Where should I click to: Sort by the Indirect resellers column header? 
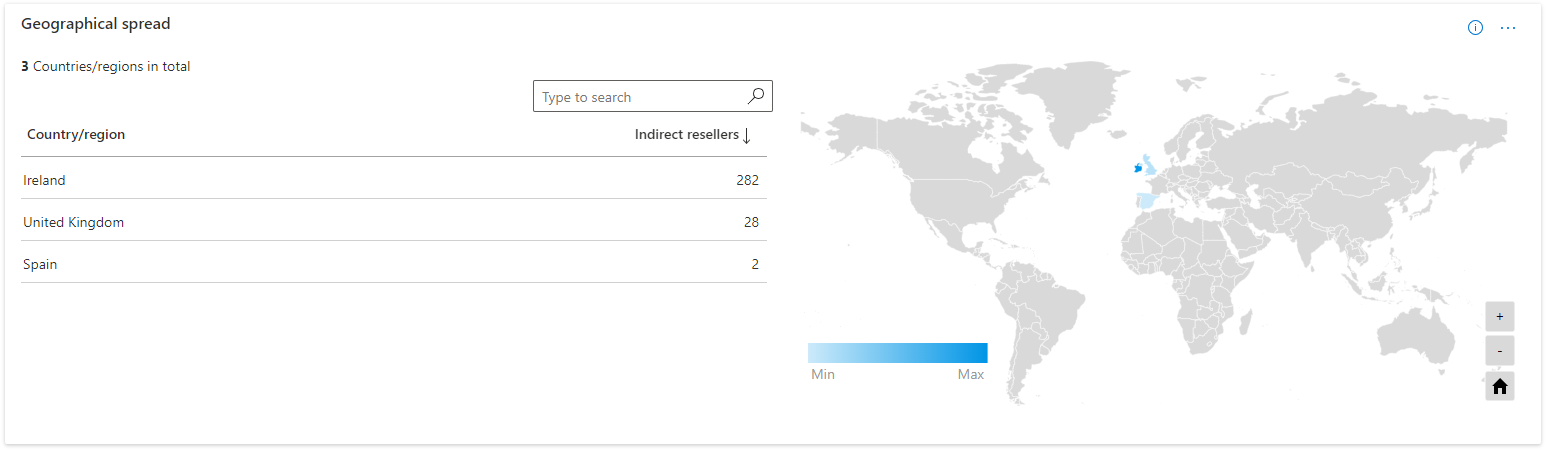click(687, 134)
